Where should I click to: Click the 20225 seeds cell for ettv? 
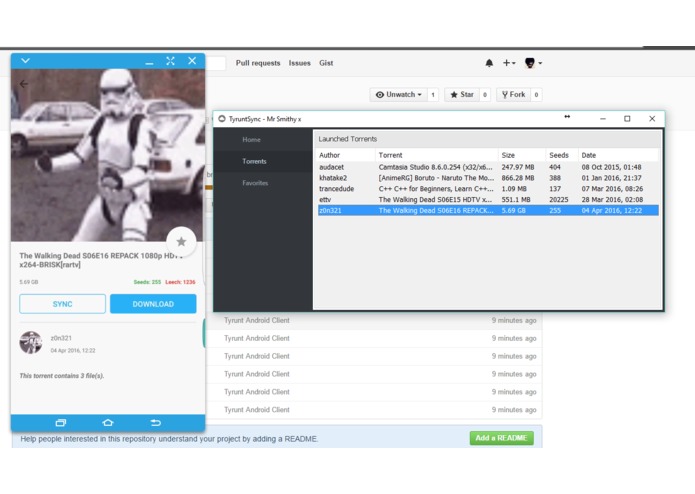[558, 199]
